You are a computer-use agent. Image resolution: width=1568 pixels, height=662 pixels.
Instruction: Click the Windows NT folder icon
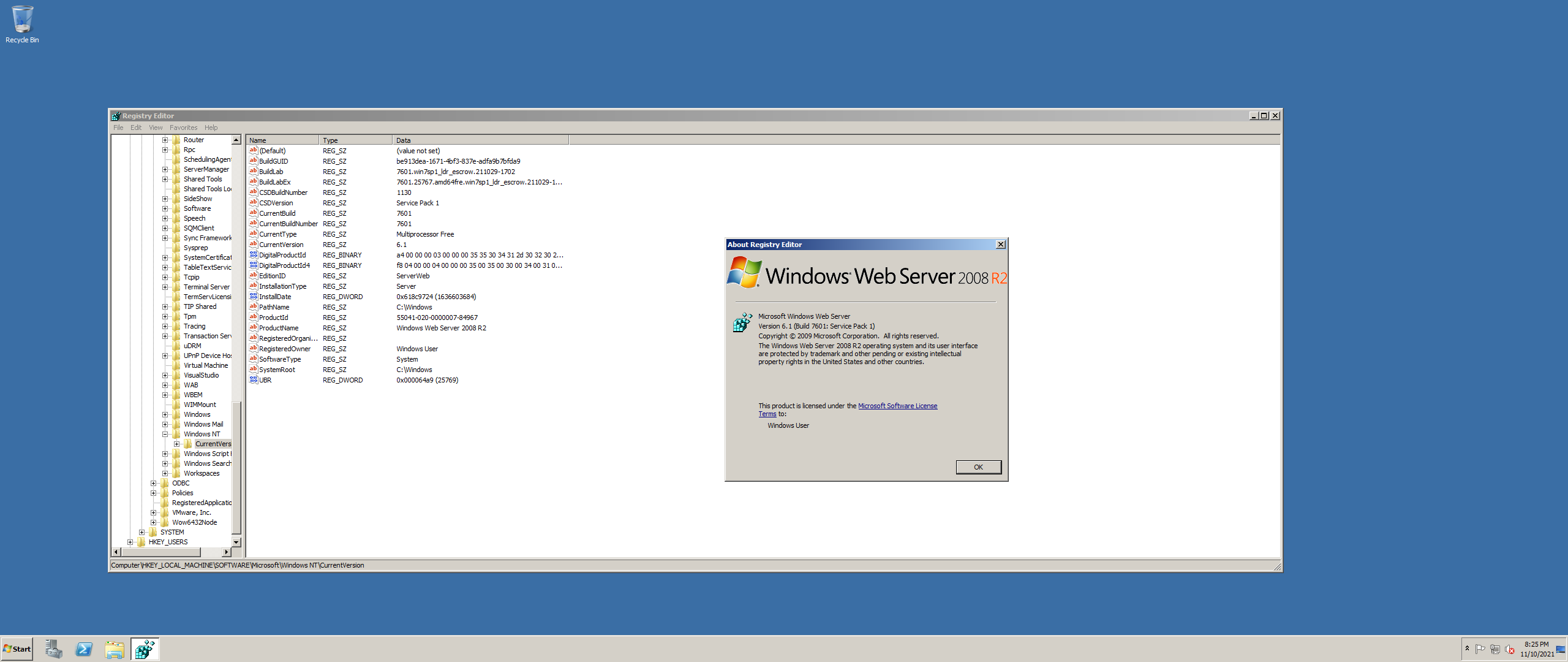176,434
